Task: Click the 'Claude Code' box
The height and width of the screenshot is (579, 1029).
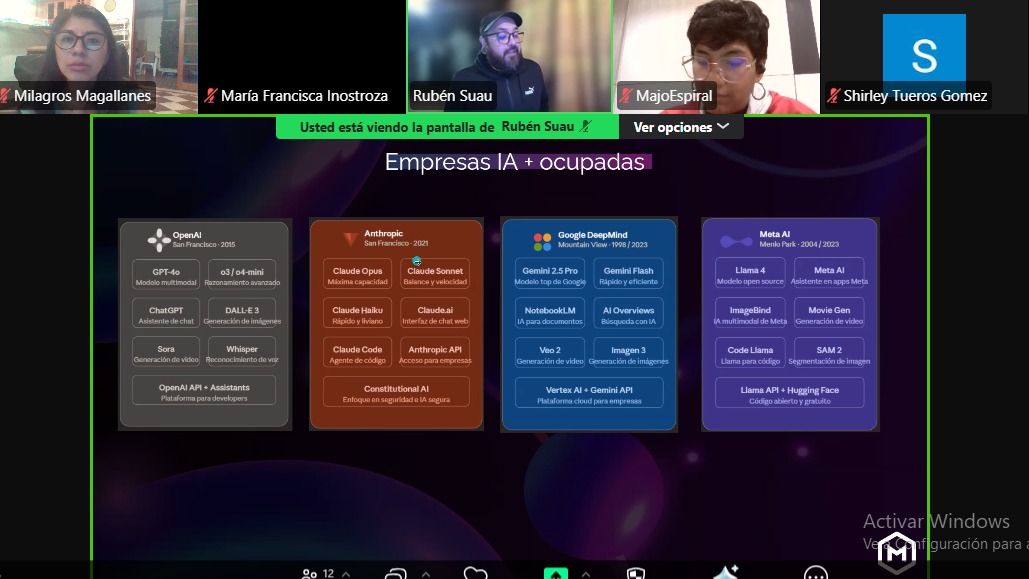Action: point(358,354)
